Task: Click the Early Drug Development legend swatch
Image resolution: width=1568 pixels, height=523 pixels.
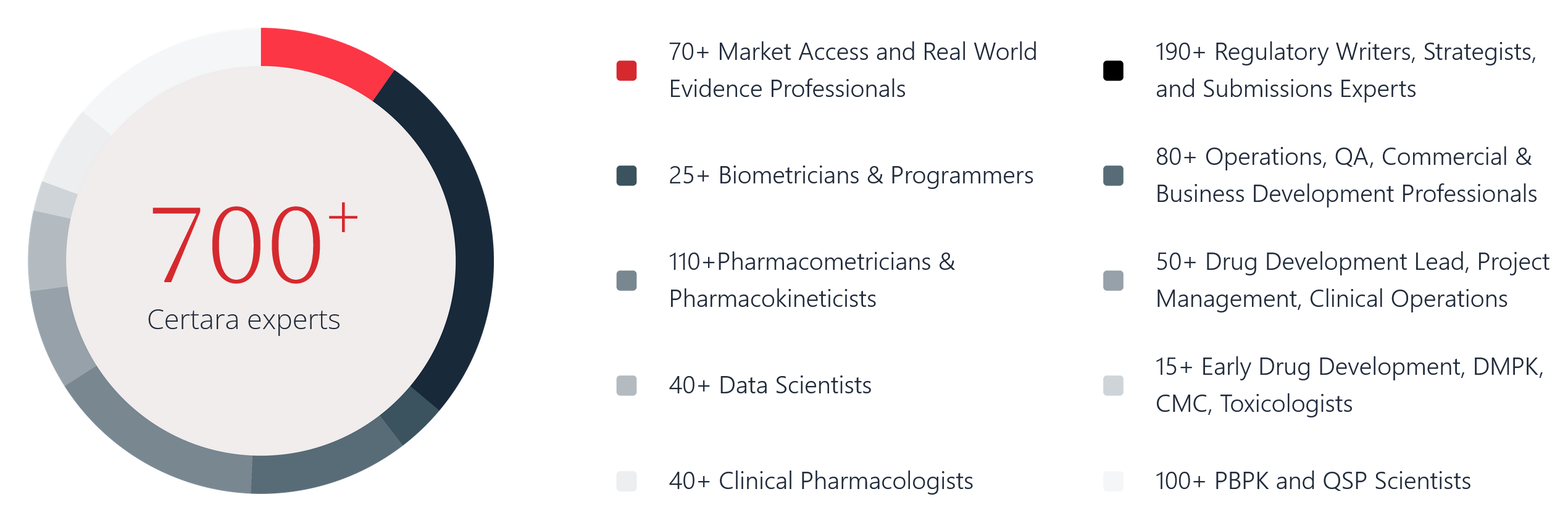Action: coord(1112,385)
